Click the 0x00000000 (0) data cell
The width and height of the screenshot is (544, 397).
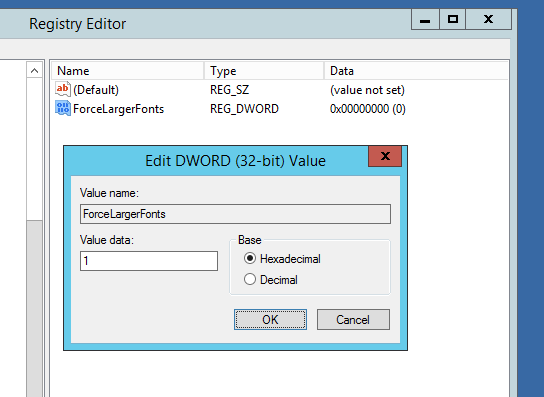click(368, 109)
